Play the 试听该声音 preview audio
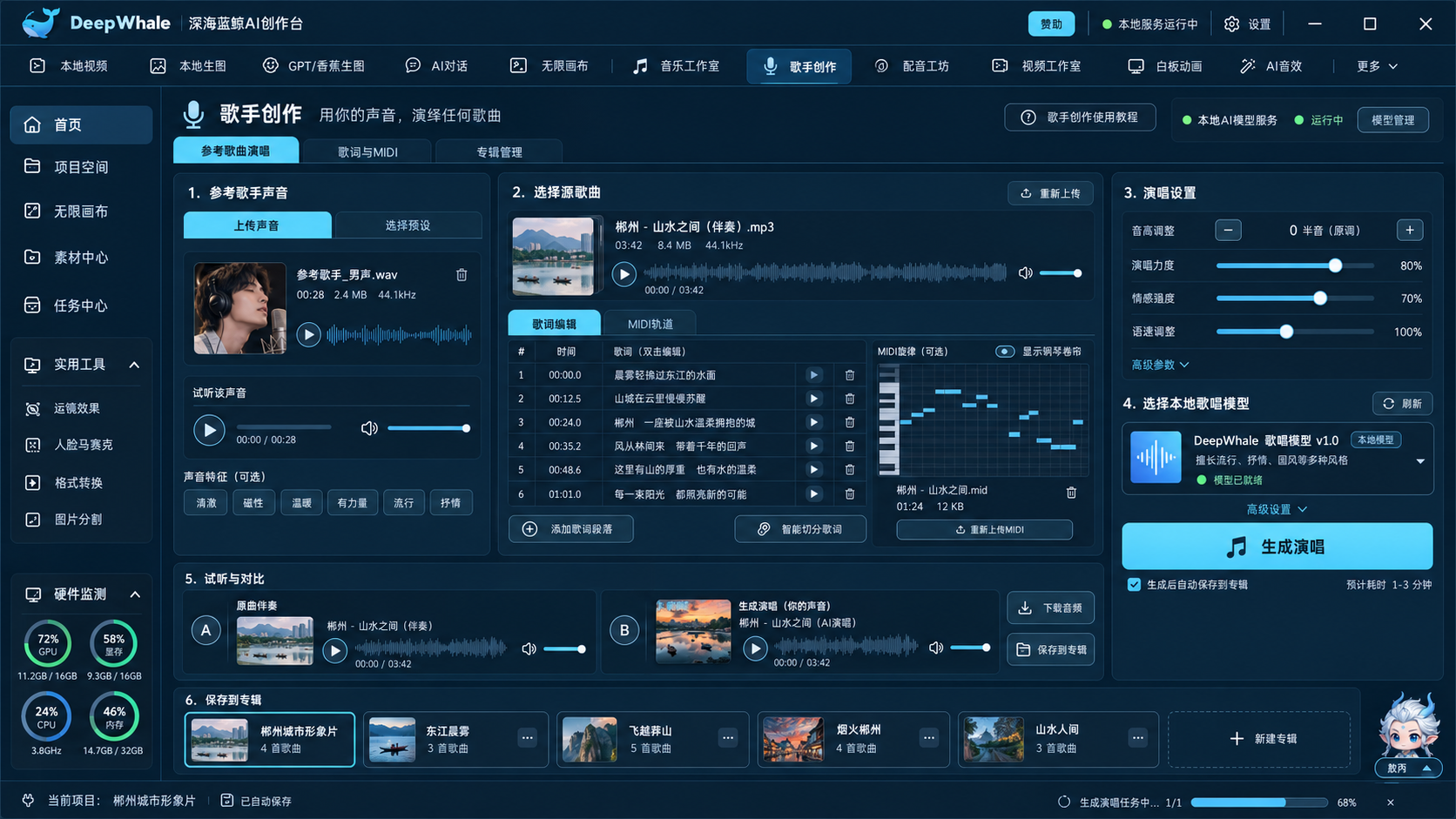The height and width of the screenshot is (819, 1456). 209,430
